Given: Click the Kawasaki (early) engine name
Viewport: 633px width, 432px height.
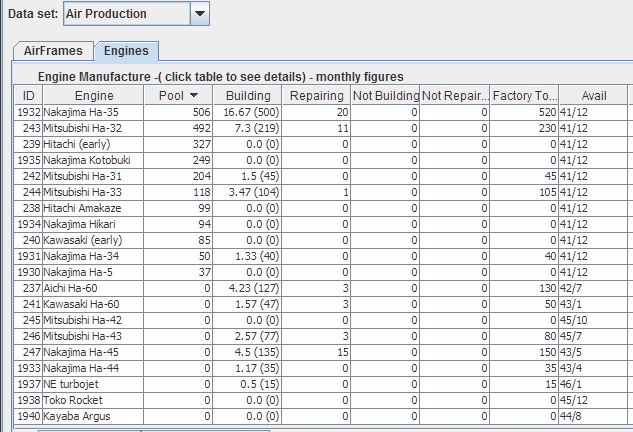Looking at the screenshot, I should 83,240.
